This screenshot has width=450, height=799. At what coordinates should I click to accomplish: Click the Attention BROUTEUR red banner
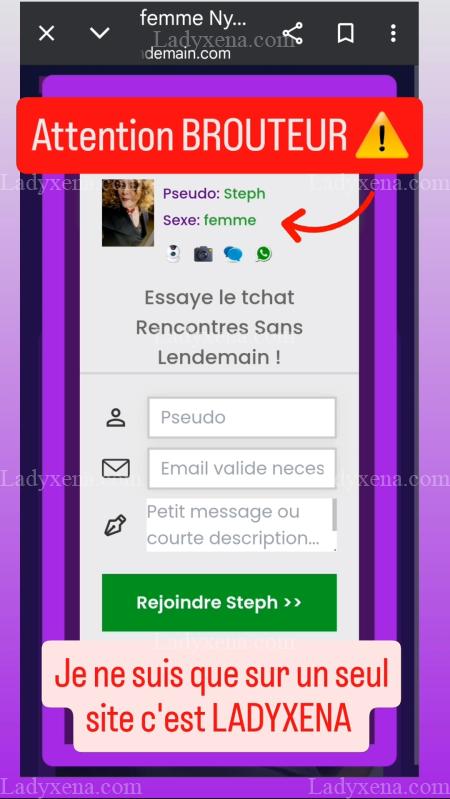(220, 136)
